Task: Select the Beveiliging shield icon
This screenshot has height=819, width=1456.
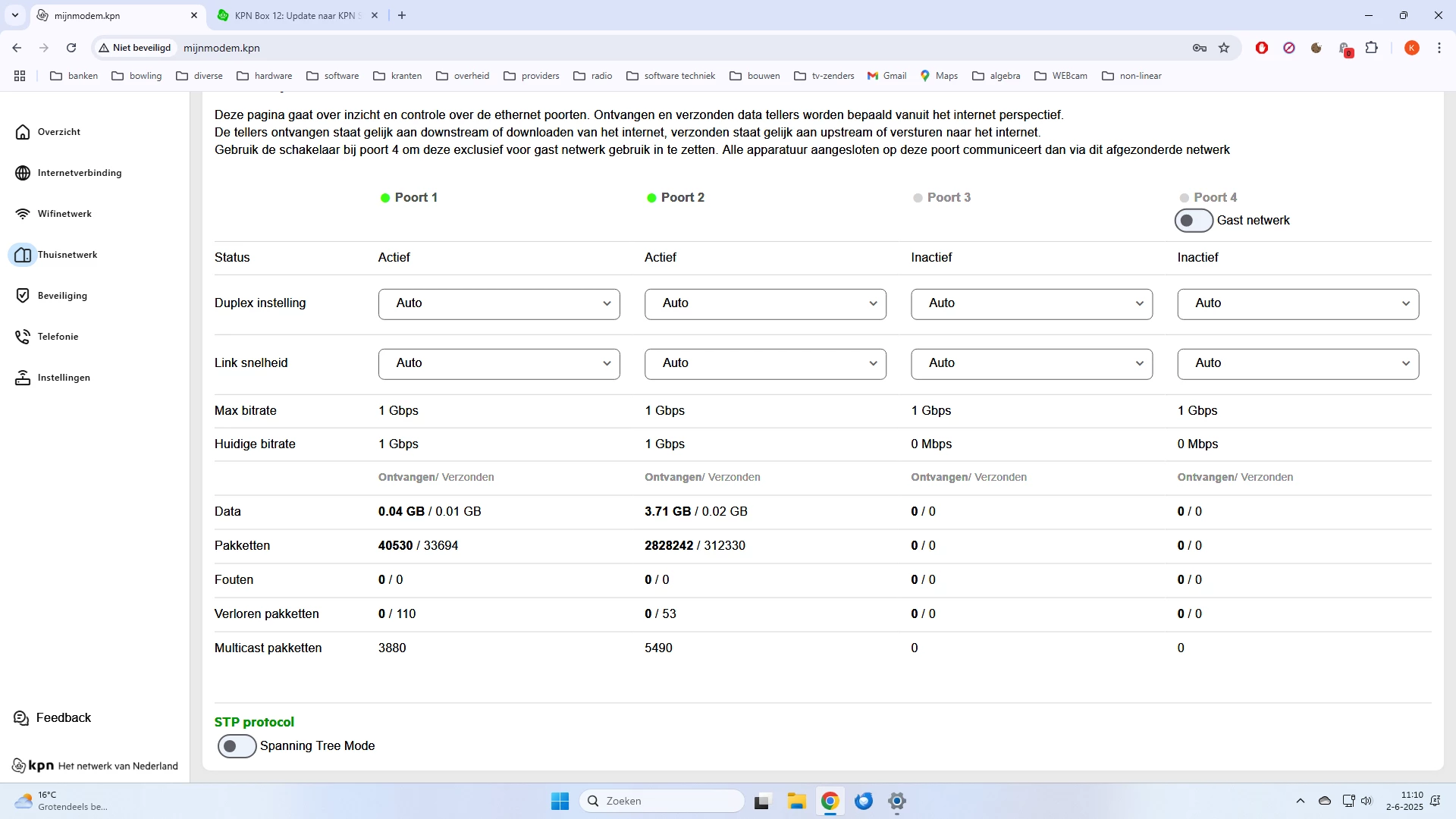Action: pyautogui.click(x=23, y=296)
